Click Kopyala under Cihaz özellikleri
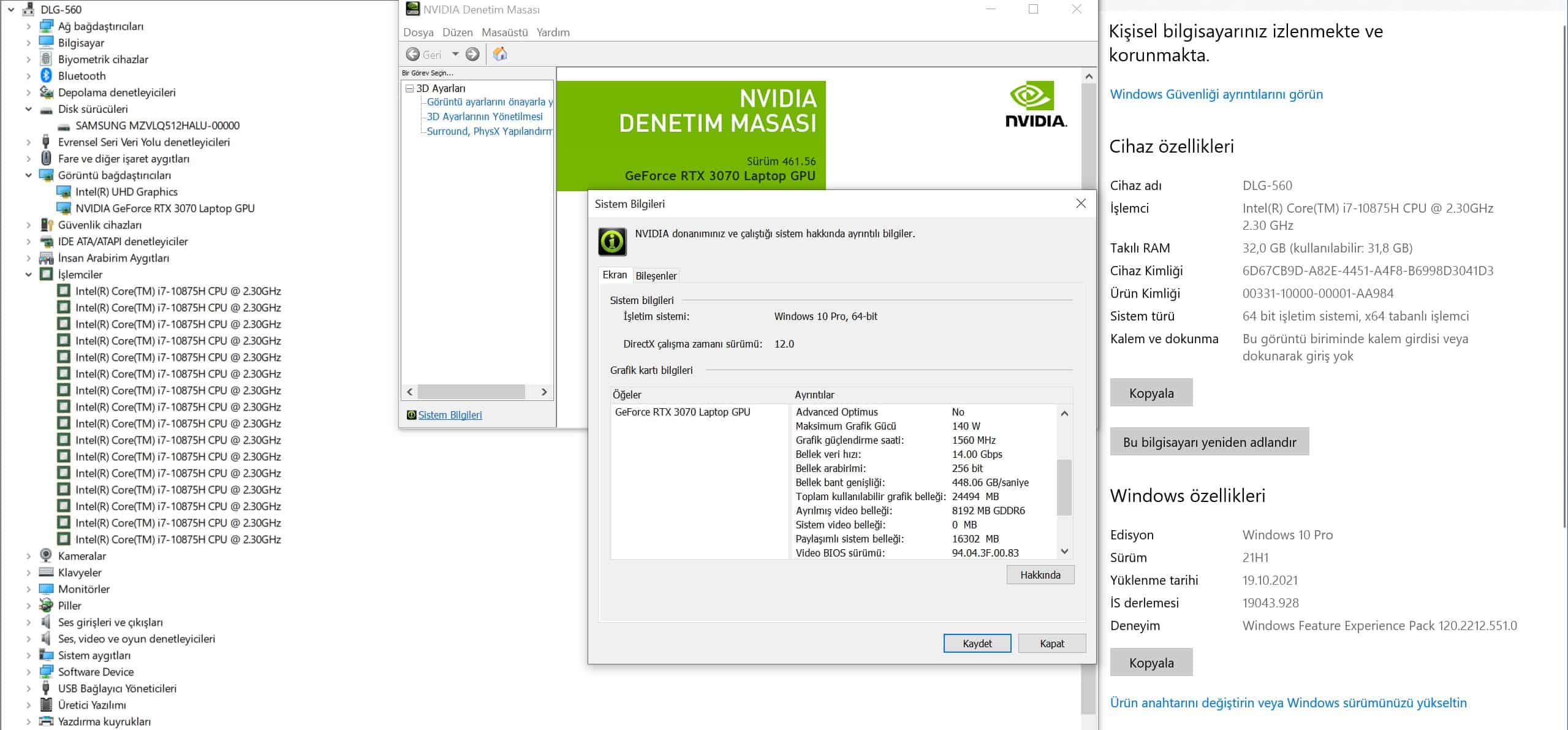The width and height of the screenshot is (1568, 730). (1151, 392)
